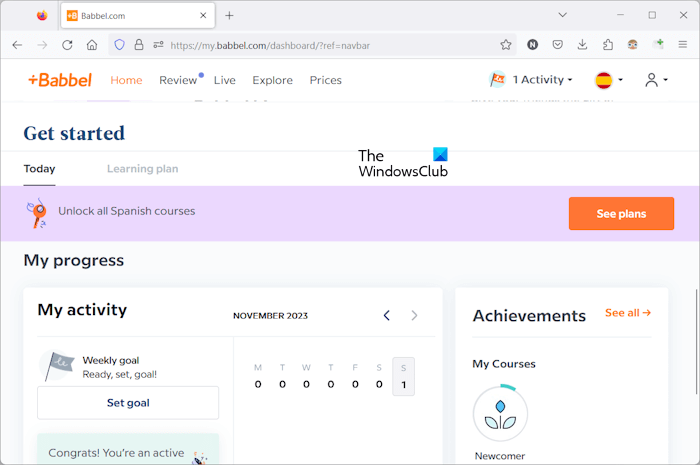Open the Review nav item
700x465 pixels.
tap(178, 80)
